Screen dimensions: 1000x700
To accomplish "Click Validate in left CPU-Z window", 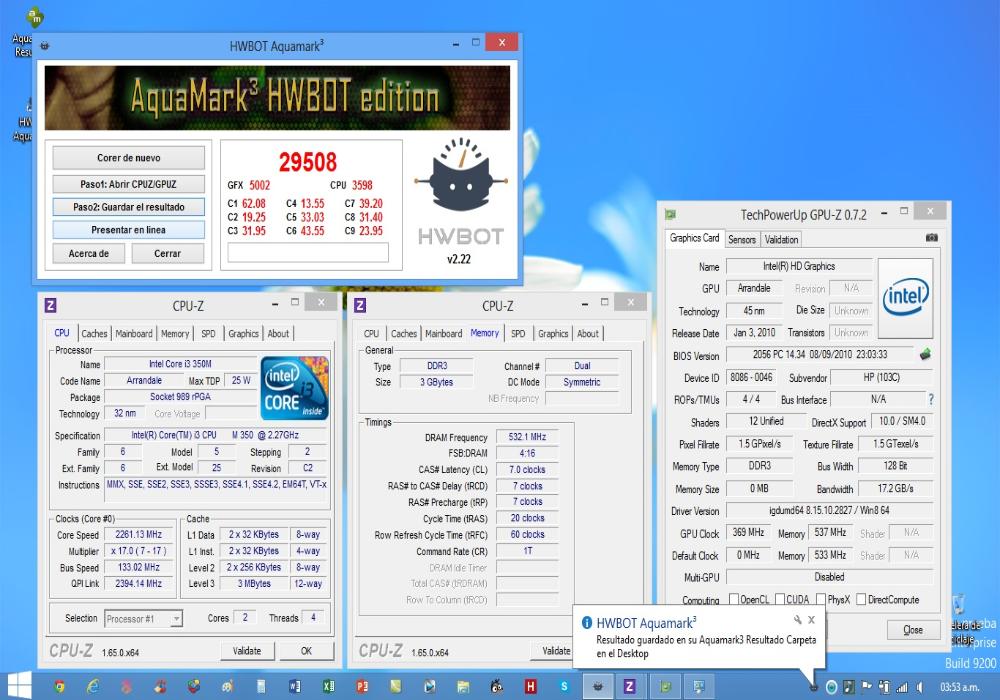I will point(247,651).
